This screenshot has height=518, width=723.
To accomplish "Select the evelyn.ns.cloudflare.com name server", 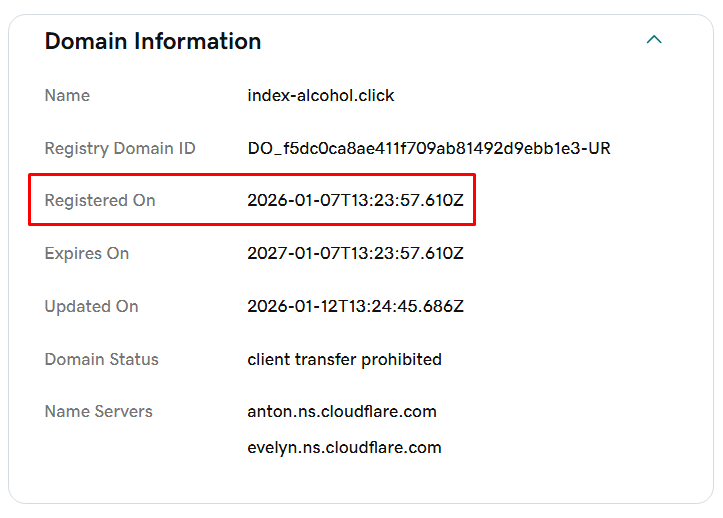I will click(x=344, y=448).
